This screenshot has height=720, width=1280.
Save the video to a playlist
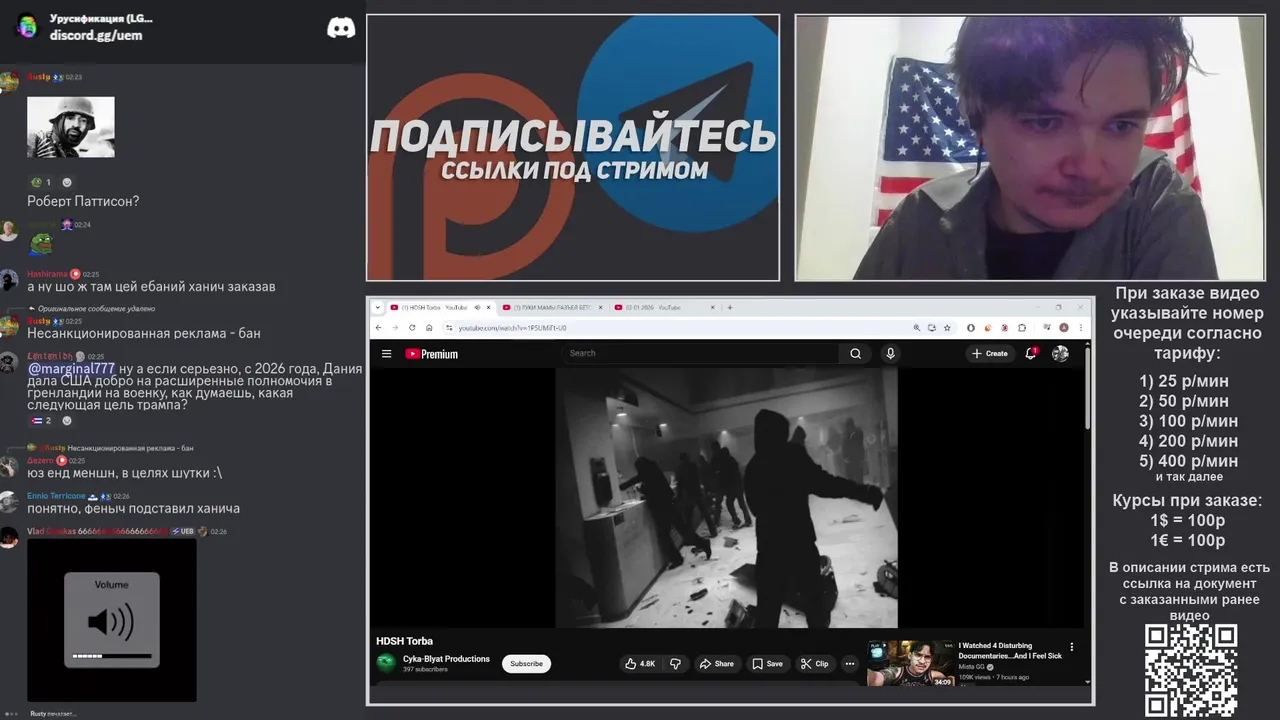(x=768, y=663)
